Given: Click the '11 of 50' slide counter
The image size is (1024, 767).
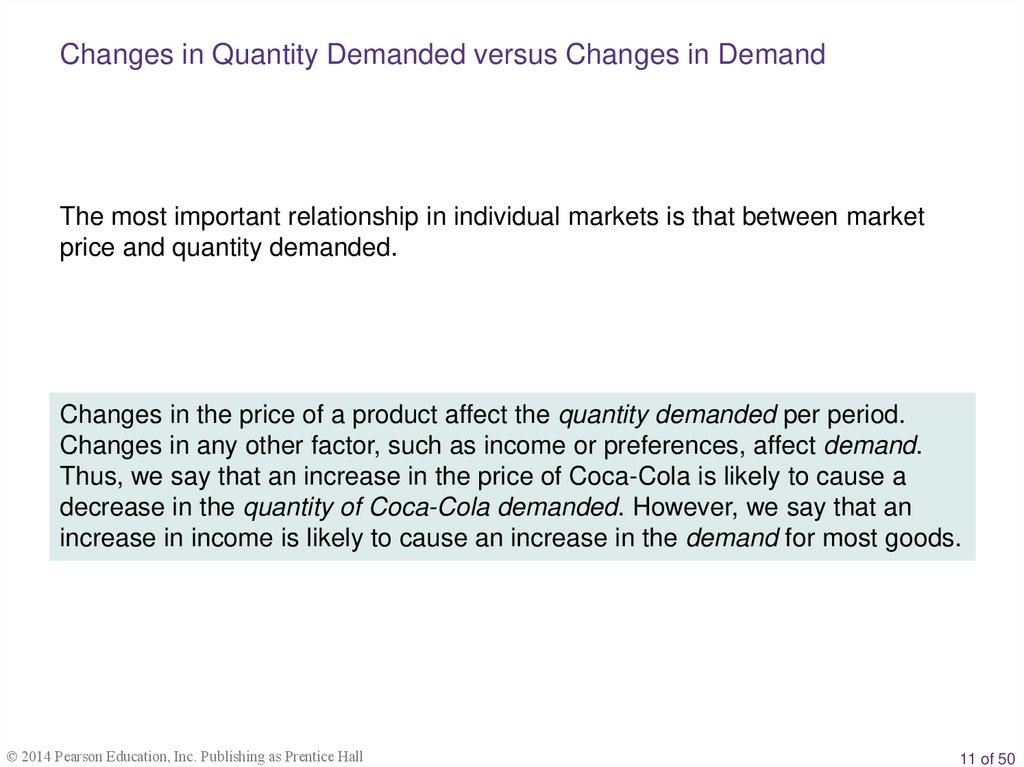Looking at the screenshot, I should (x=987, y=757).
